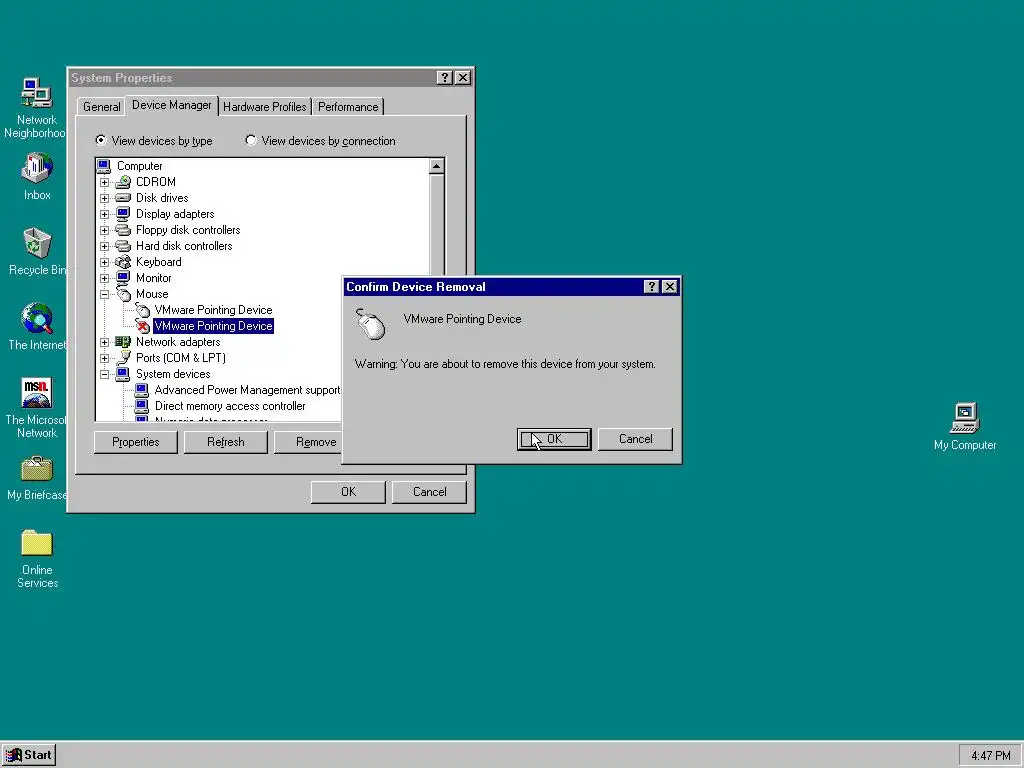Click the device list scrollbar up arrow

click(436, 166)
